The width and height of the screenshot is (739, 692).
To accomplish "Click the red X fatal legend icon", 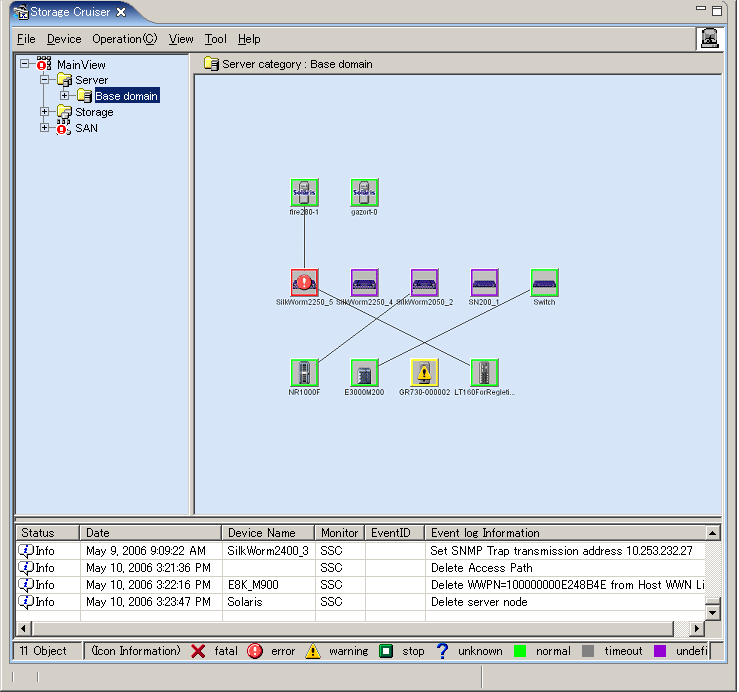I will click(x=198, y=651).
